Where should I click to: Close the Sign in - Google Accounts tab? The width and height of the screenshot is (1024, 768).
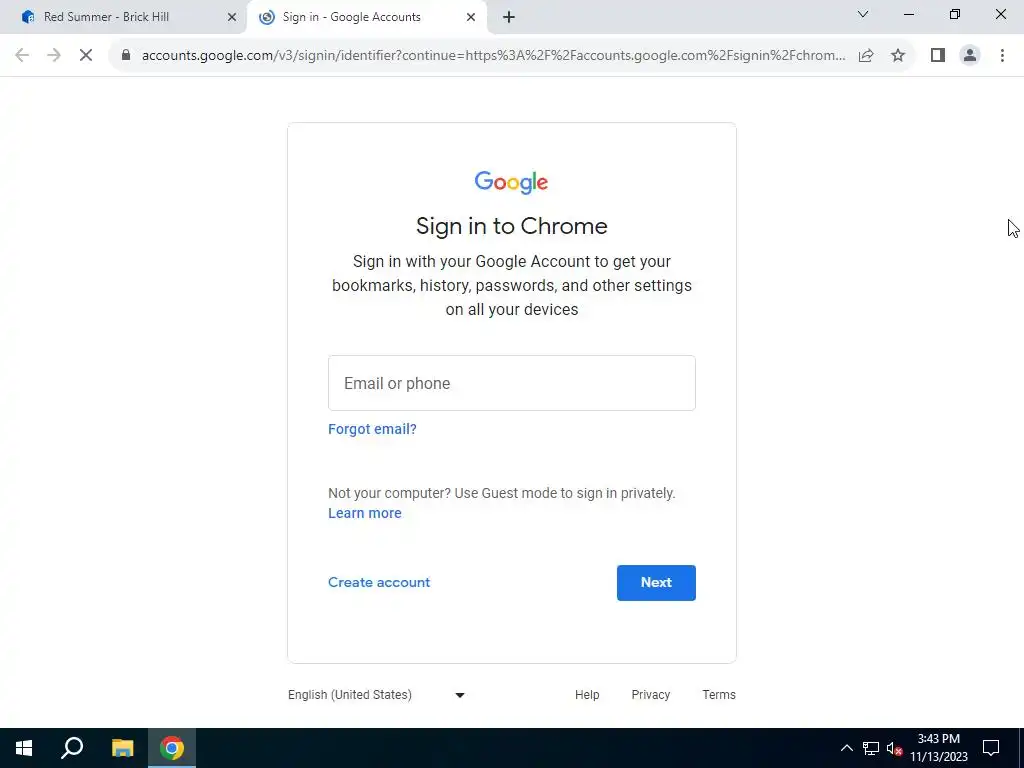click(471, 18)
